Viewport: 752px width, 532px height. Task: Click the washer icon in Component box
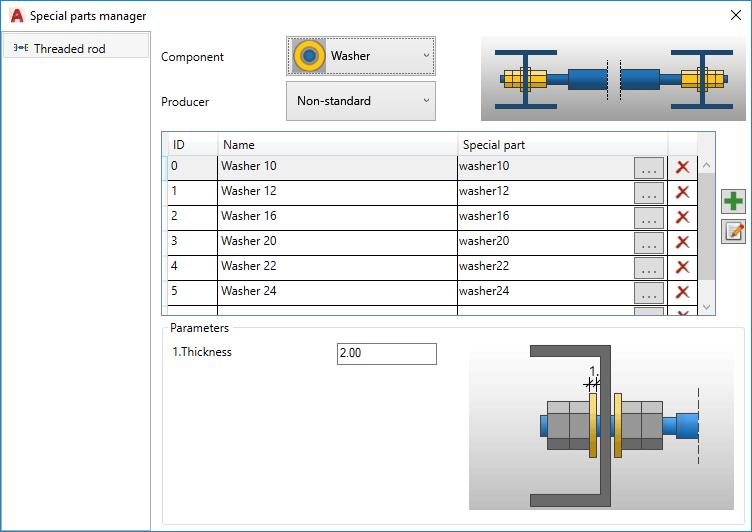click(x=309, y=56)
